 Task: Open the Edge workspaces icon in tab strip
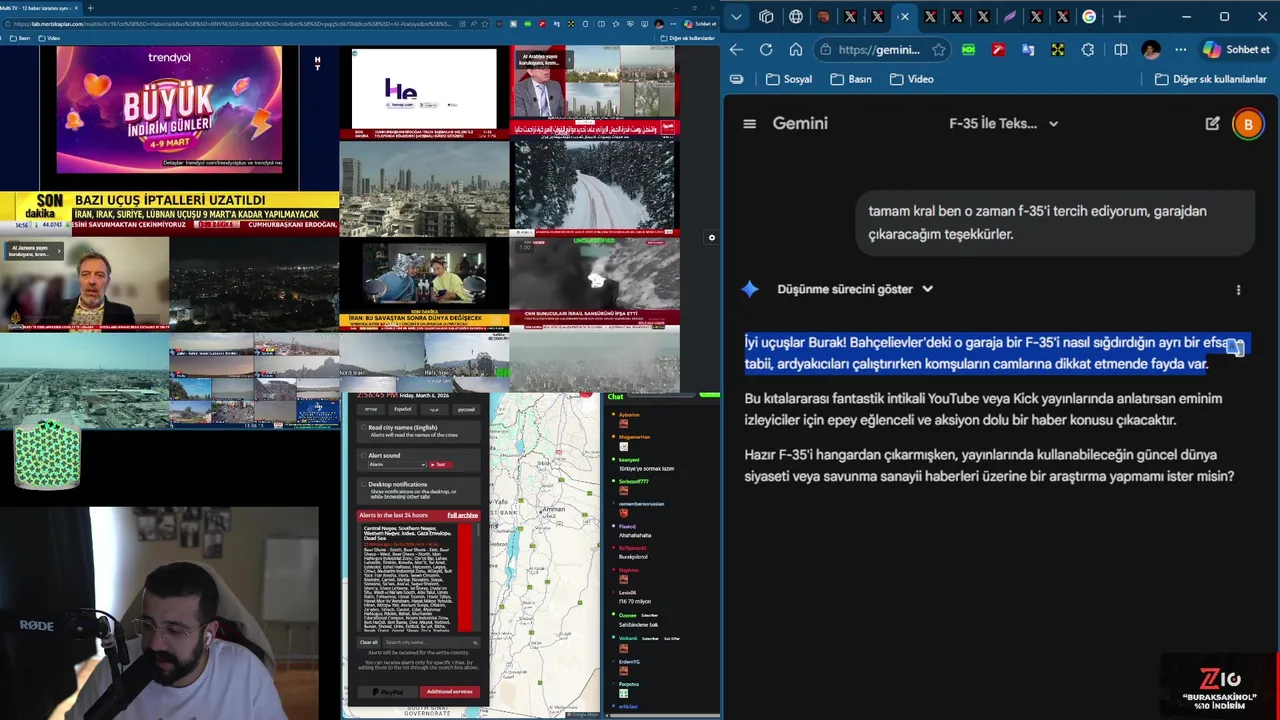coord(766,16)
